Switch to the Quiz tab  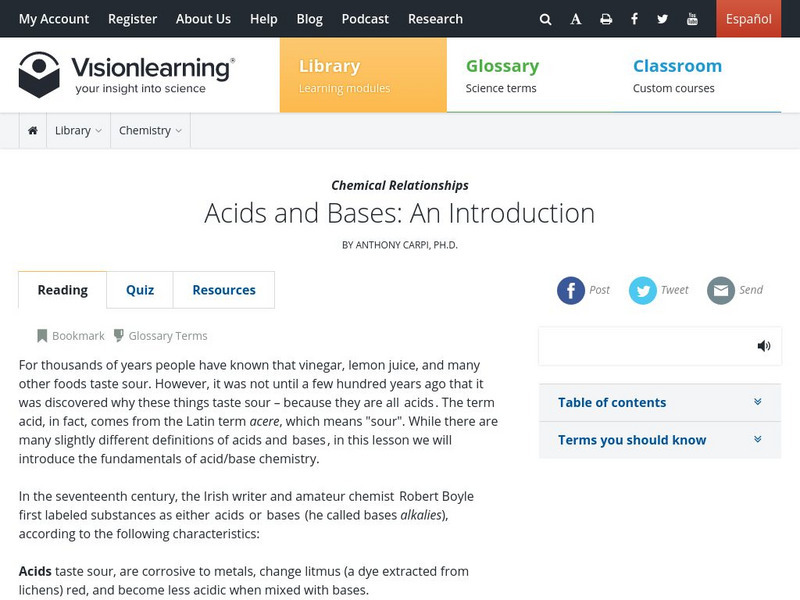(x=140, y=290)
